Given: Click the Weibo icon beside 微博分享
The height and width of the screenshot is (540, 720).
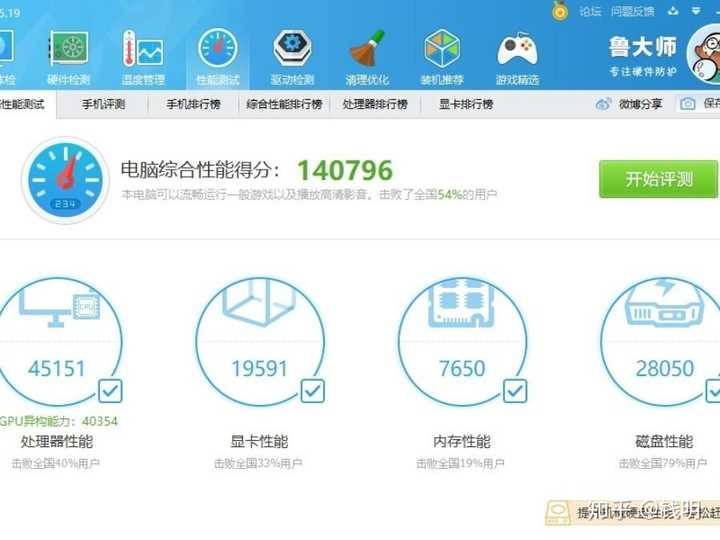Looking at the screenshot, I should pyautogui.click(x=603, y=104).
